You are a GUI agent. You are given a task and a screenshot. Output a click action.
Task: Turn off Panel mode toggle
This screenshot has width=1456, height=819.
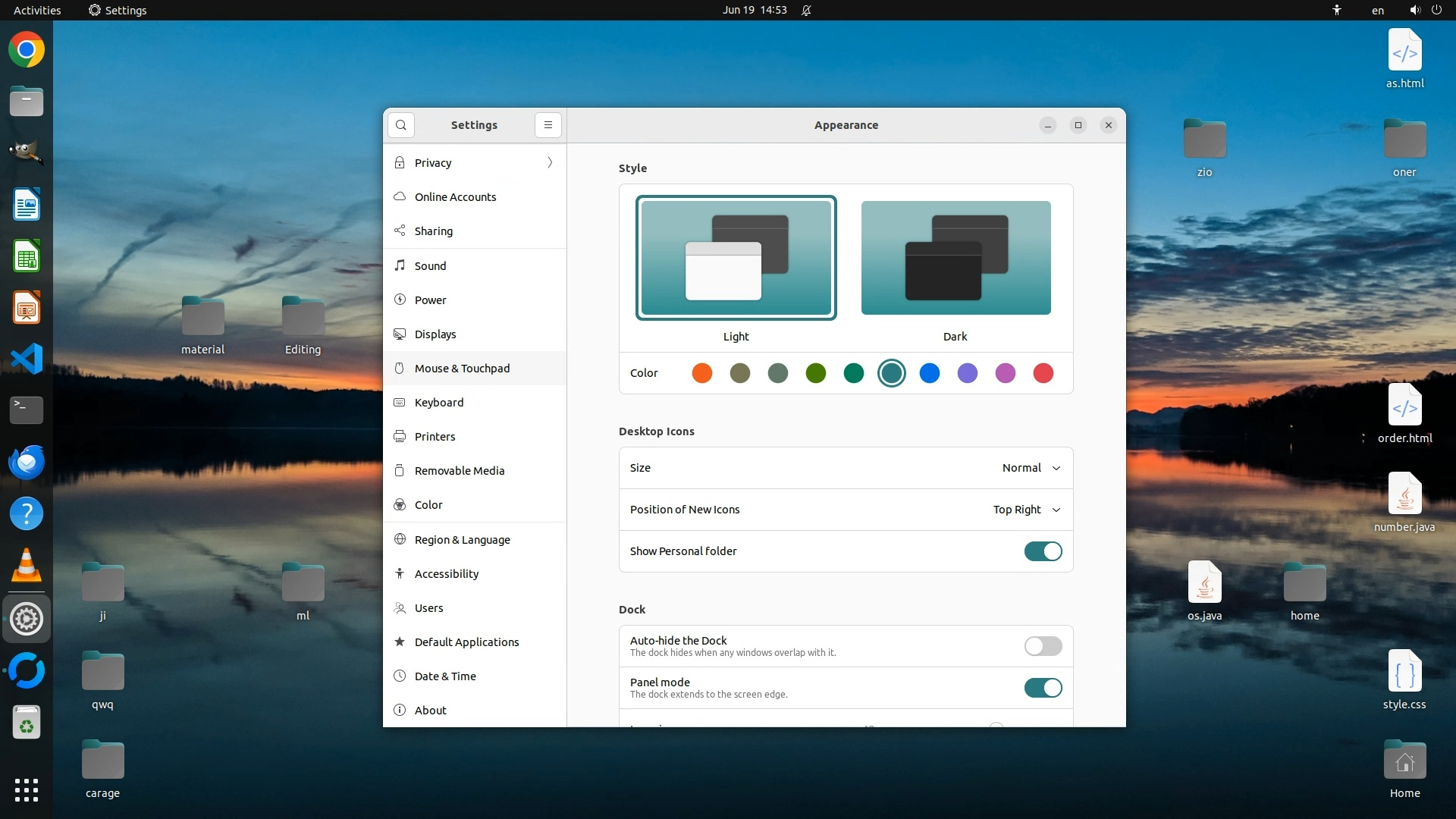click(1043, 688)
